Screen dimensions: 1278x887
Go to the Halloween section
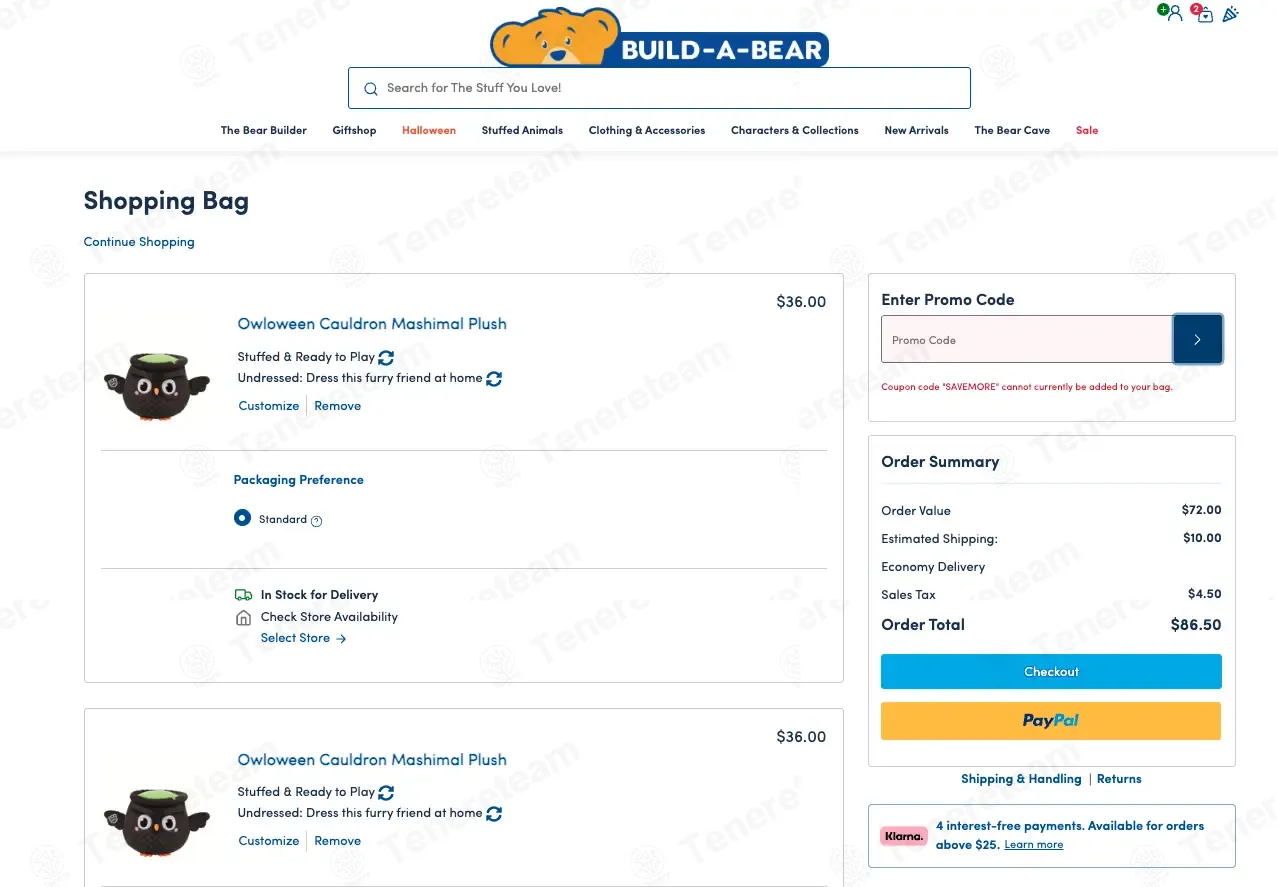pos(429,130)
